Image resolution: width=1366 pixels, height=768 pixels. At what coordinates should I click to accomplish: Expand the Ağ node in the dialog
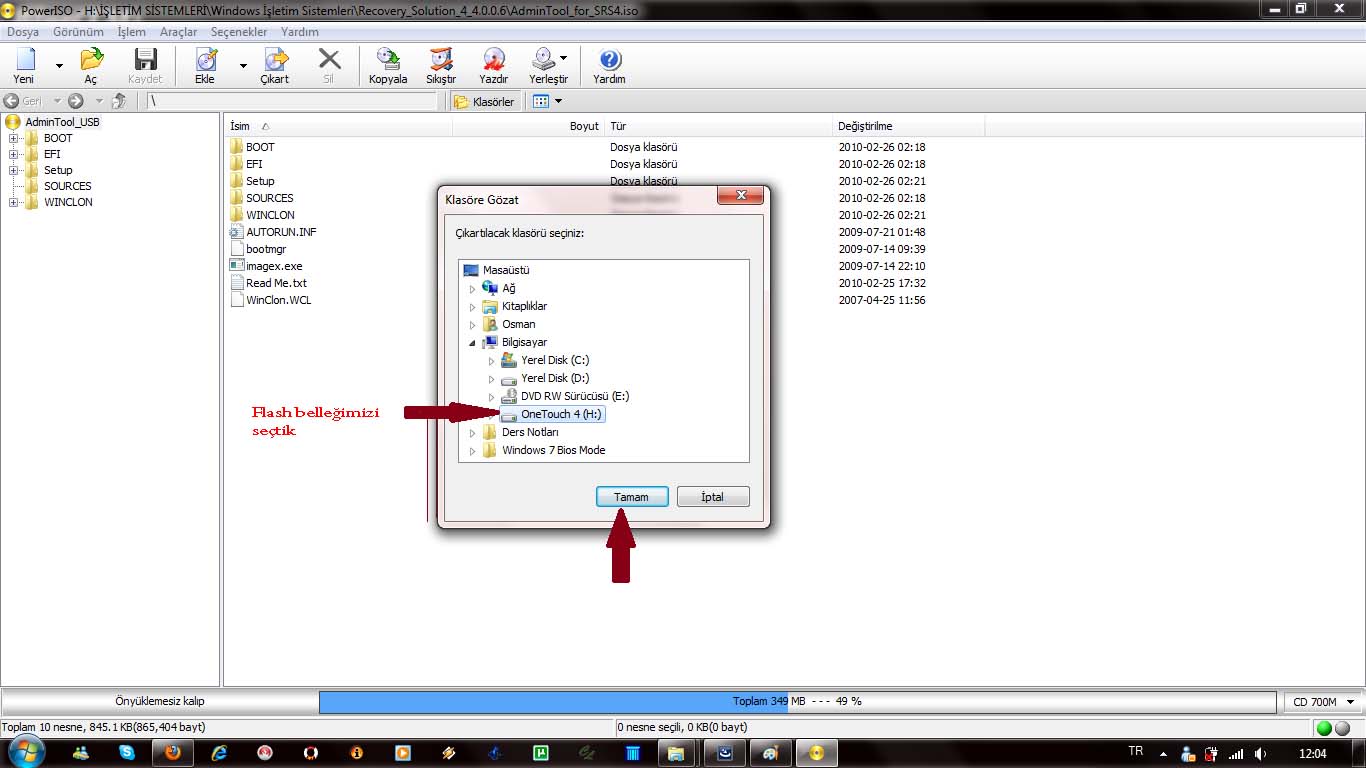pyautogui.click(x=473, y=288)
